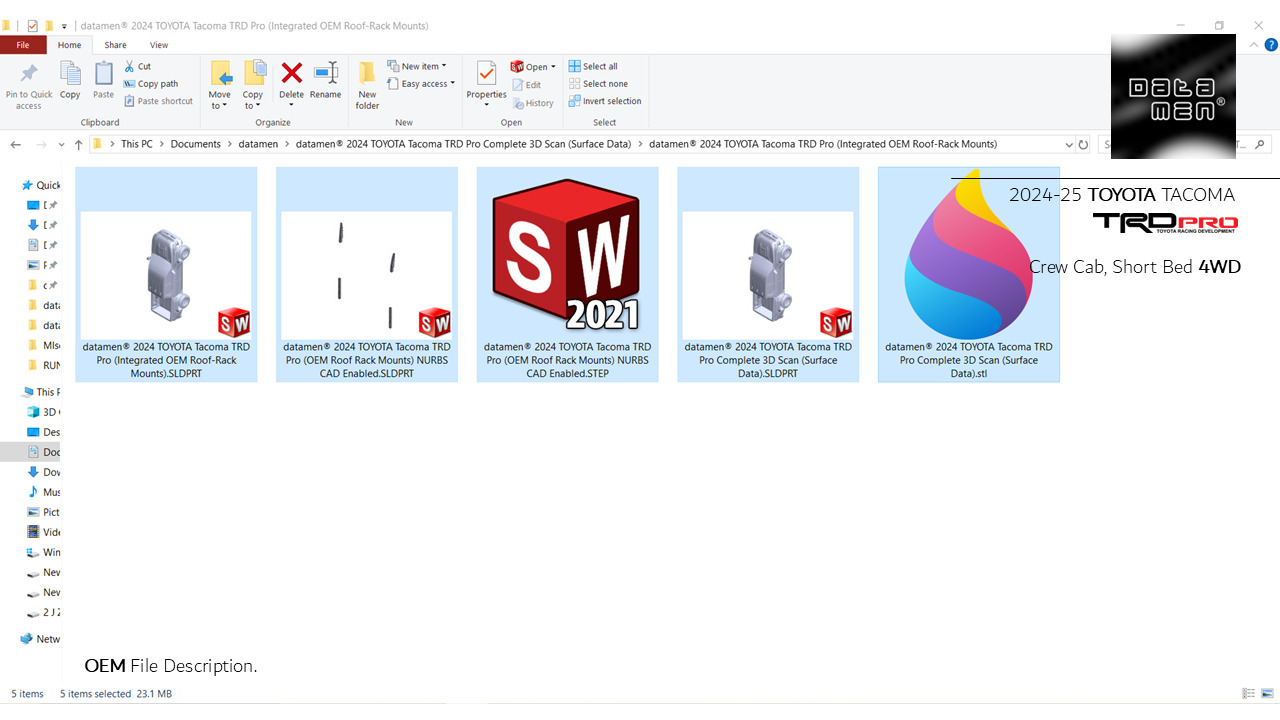Open the Customize Quick Access Toolbar dropdown

pyautogui.click(x=65, y=25)
